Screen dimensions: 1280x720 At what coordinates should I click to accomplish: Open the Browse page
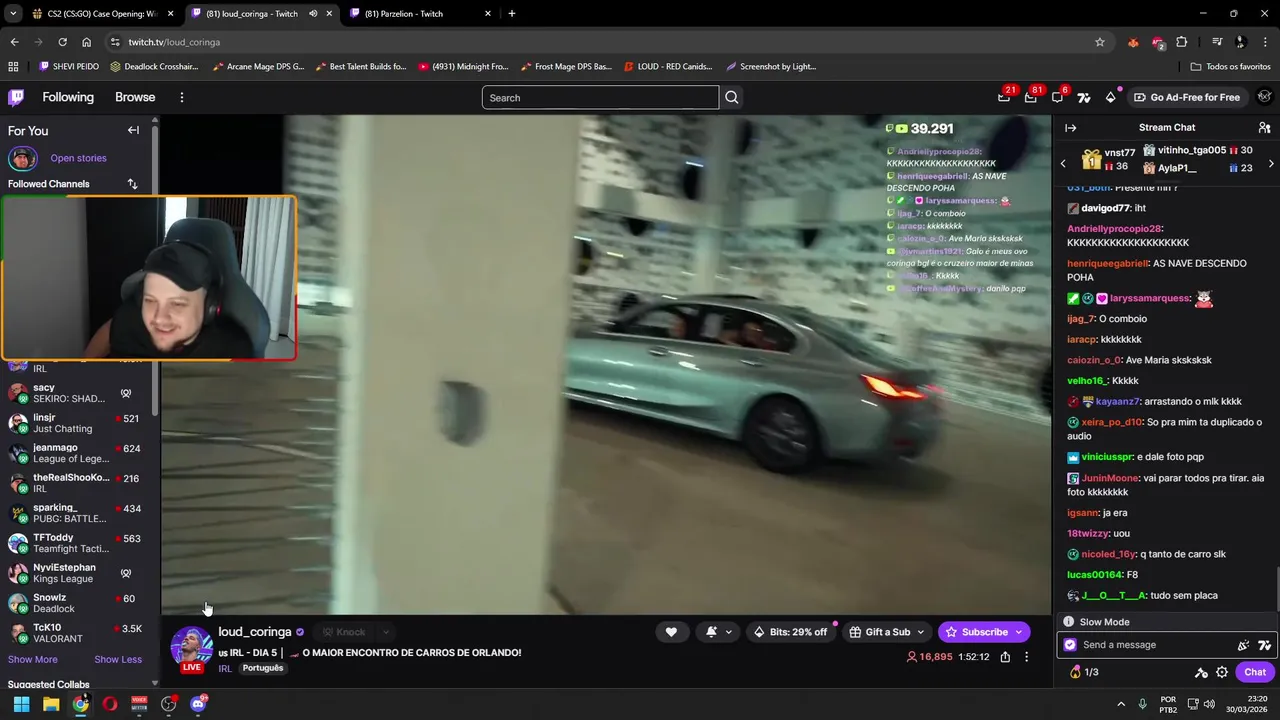(135, 97)
